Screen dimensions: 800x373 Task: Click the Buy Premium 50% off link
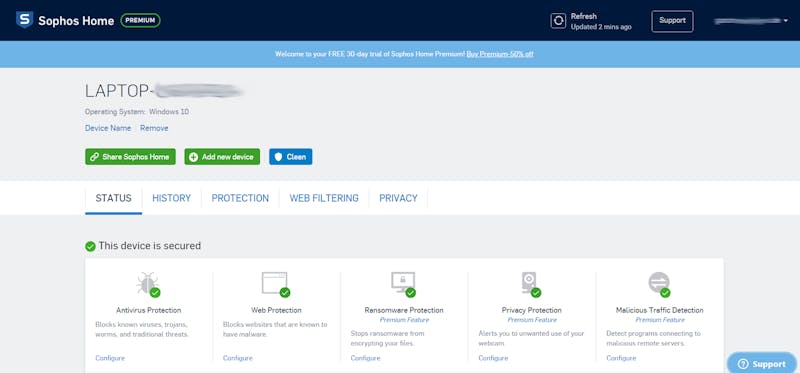(x=499, y=54)
